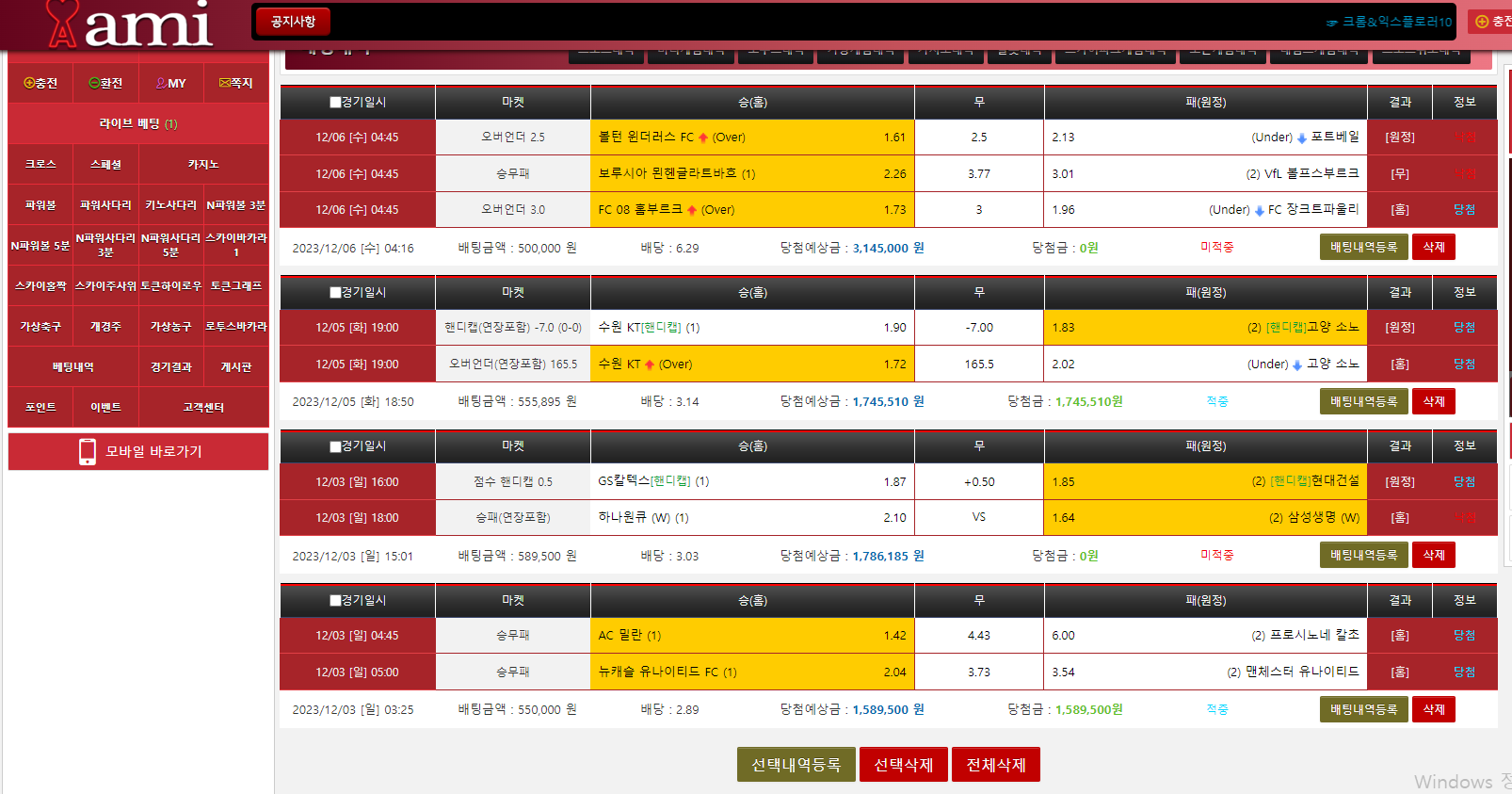
Task: Check the 경기일시 checkbox for the 550,000 원 bet
Action: (335, 600)
